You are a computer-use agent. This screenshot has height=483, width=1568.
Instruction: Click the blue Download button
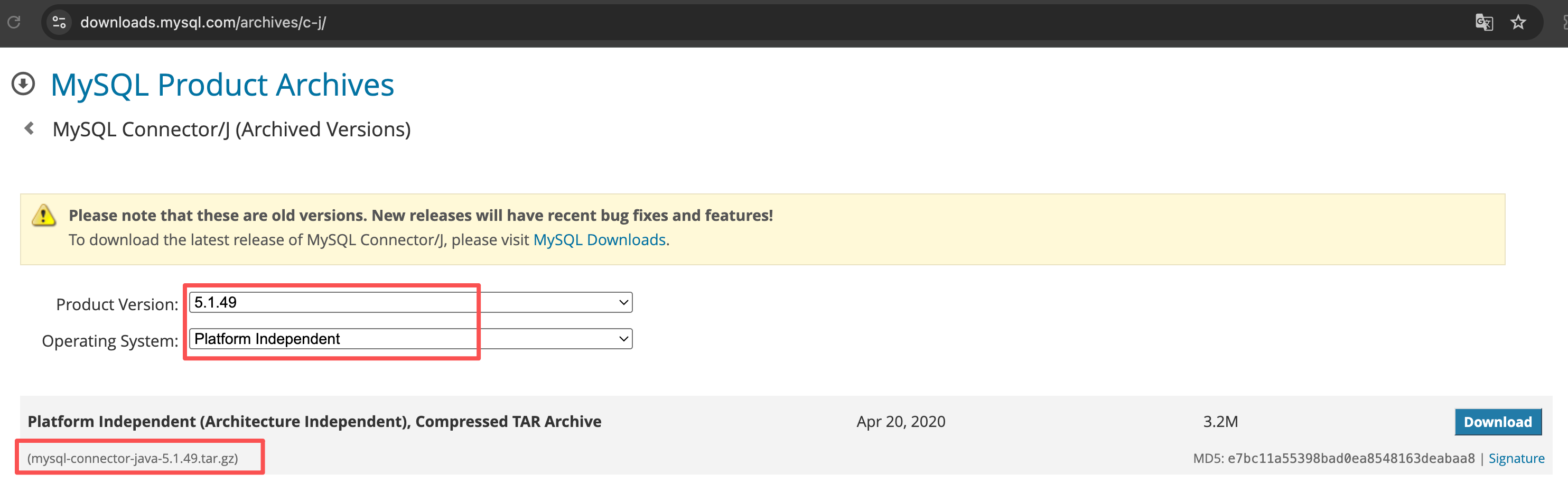click(1498, 422)
